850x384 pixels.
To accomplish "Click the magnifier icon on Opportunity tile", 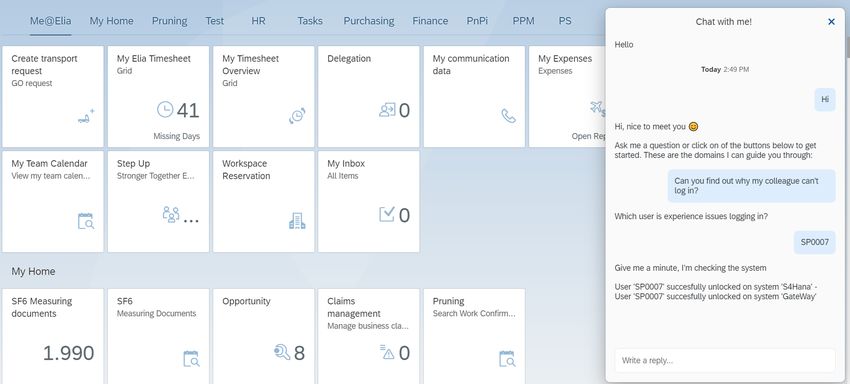I will tap(282, 352).
